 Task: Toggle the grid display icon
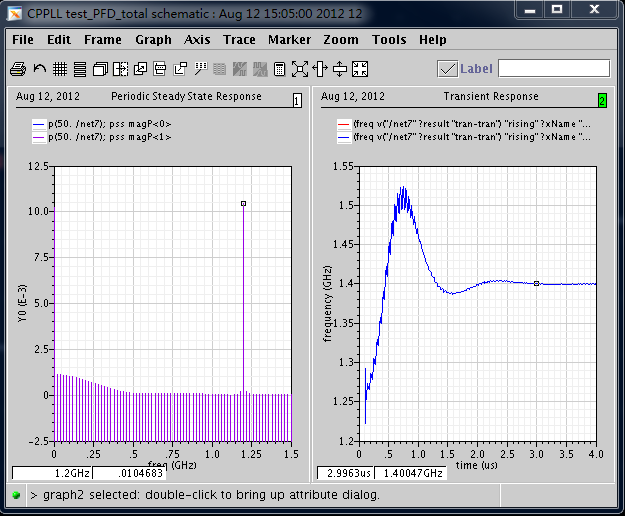coord(60,69)
